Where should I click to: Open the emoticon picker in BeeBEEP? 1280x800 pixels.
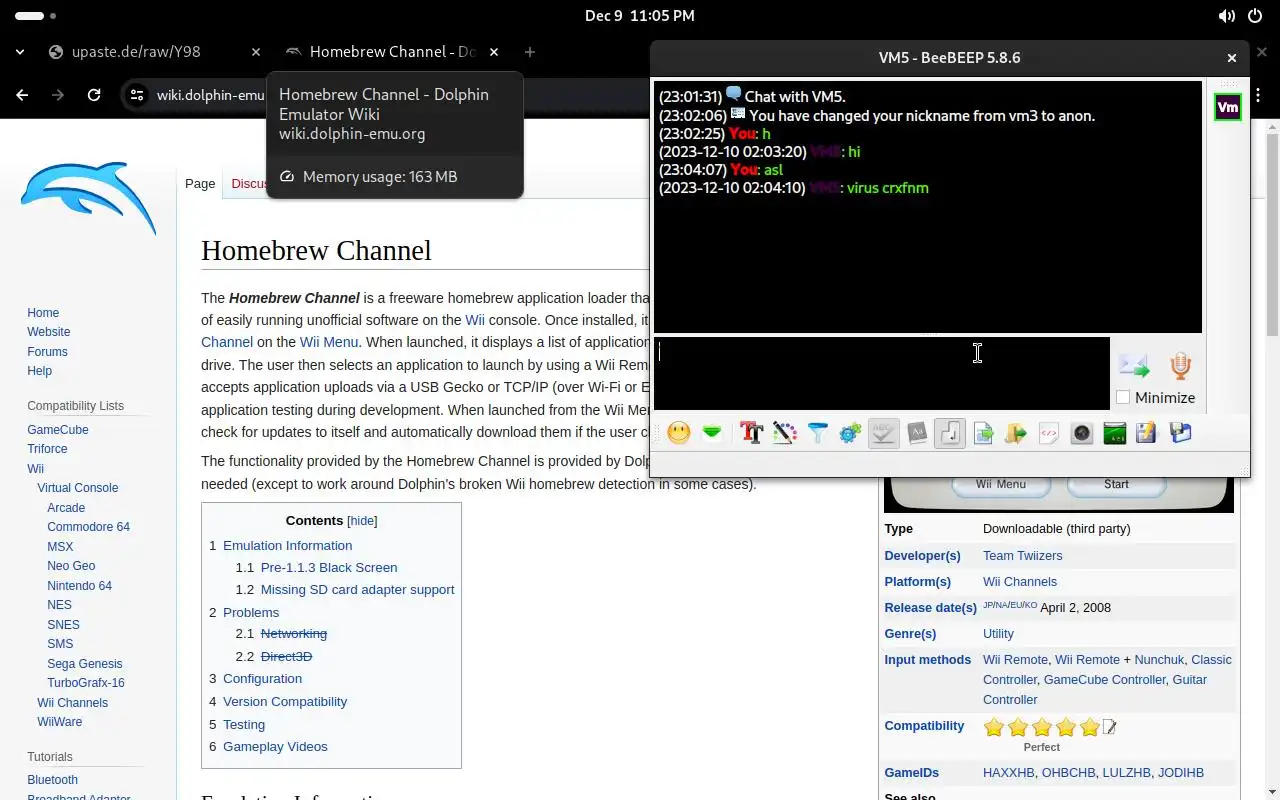point(679,433)
